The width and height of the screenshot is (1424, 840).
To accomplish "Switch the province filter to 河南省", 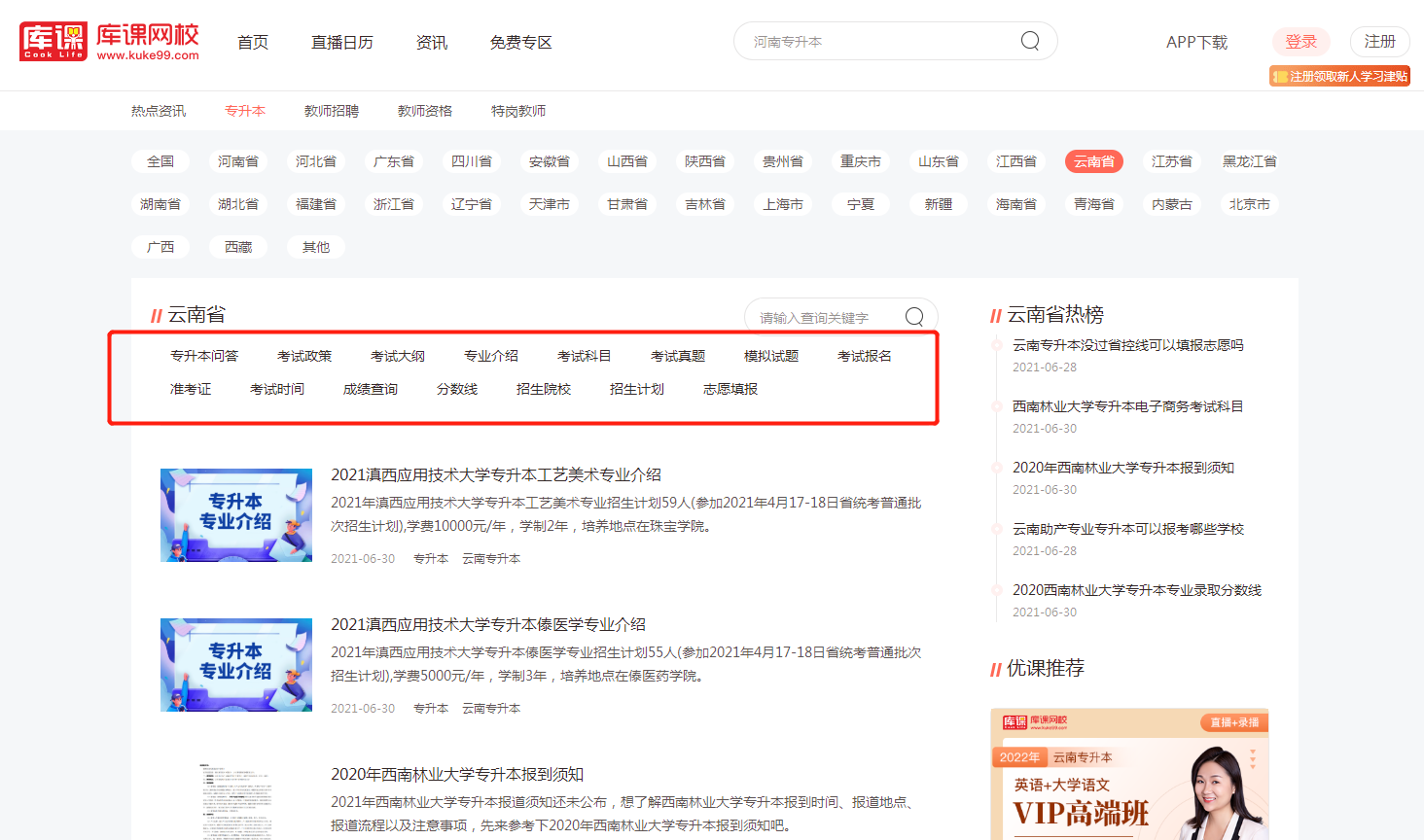I will pos(238,160).
